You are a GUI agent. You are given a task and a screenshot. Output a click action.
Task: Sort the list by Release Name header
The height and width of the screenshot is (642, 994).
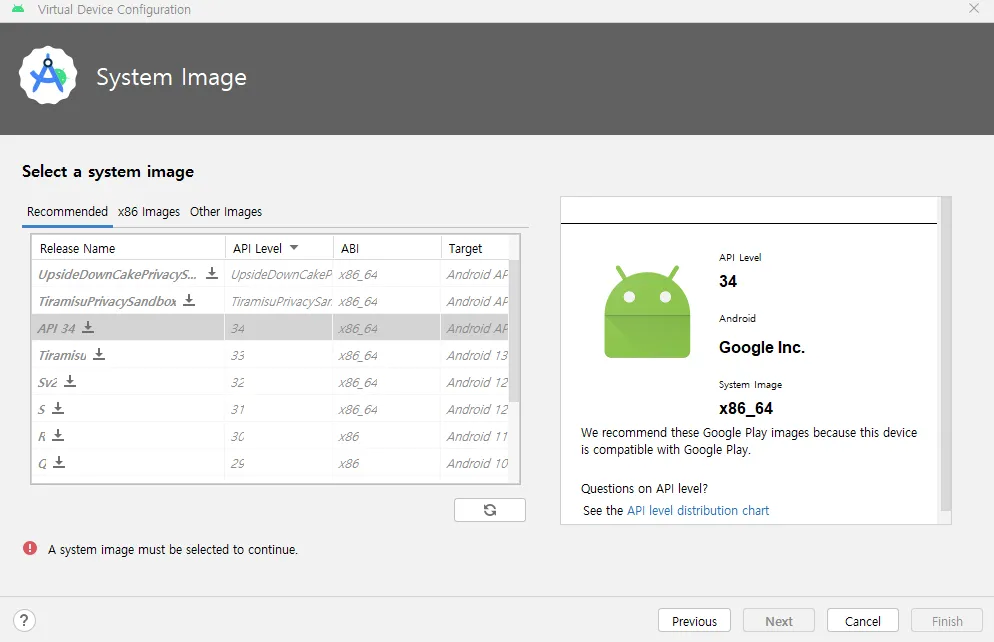[x=78, y=248]
